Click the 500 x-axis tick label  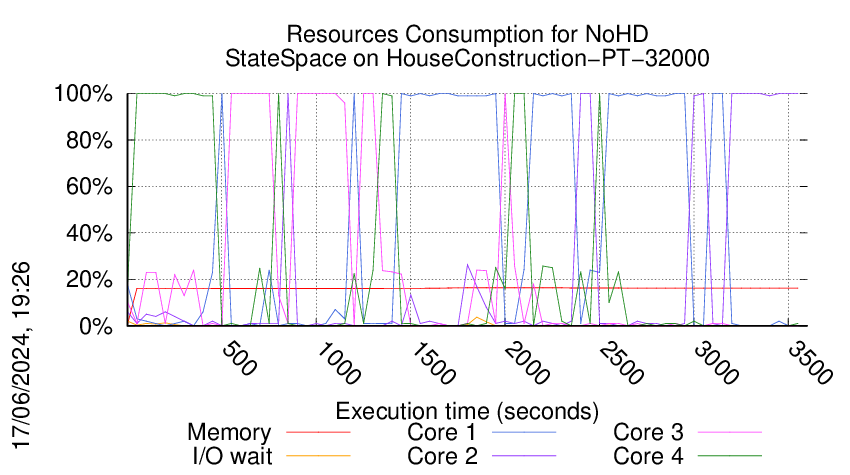point(239,358)
